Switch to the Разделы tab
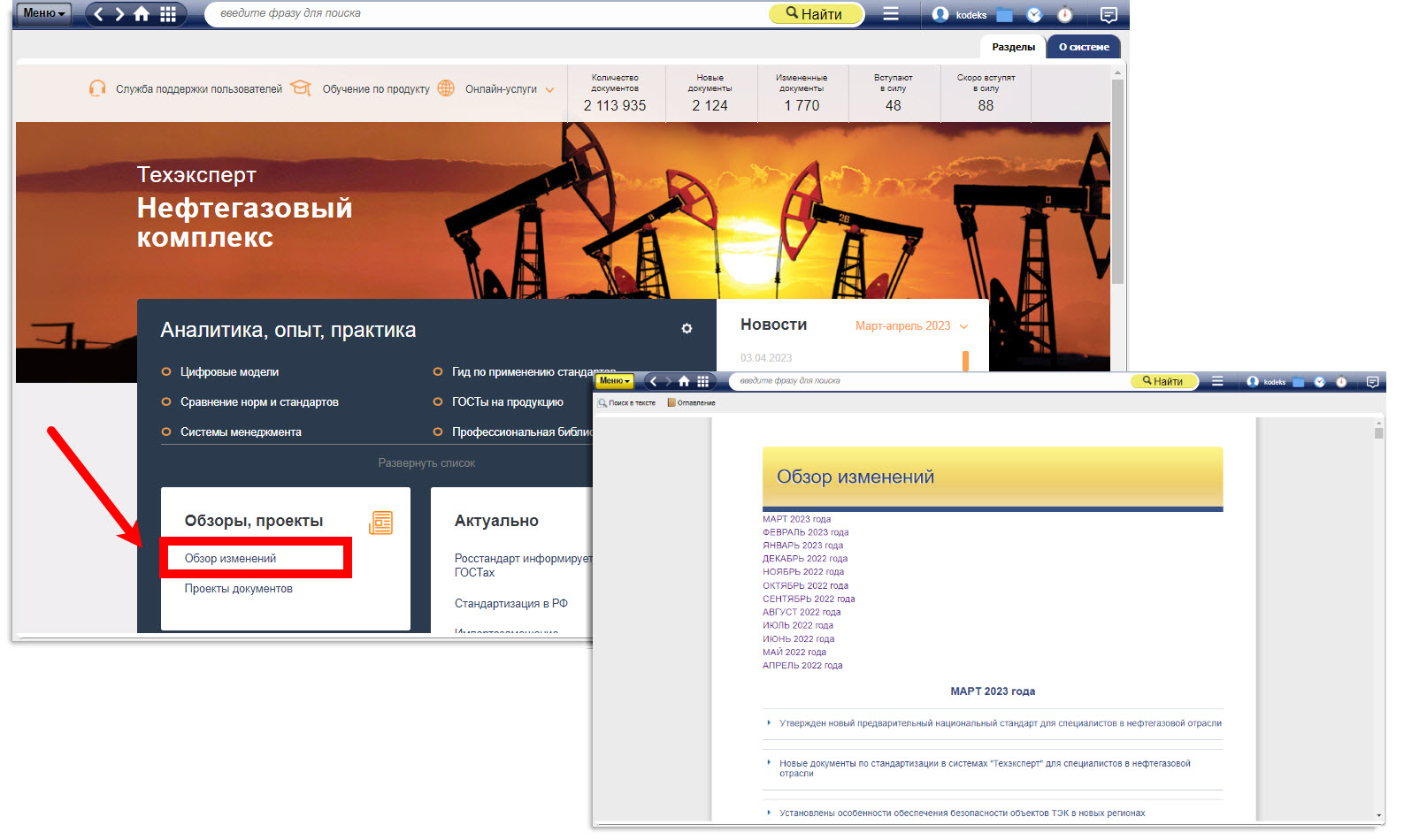Screen dimensions: 1404x840 point(1013,47)
